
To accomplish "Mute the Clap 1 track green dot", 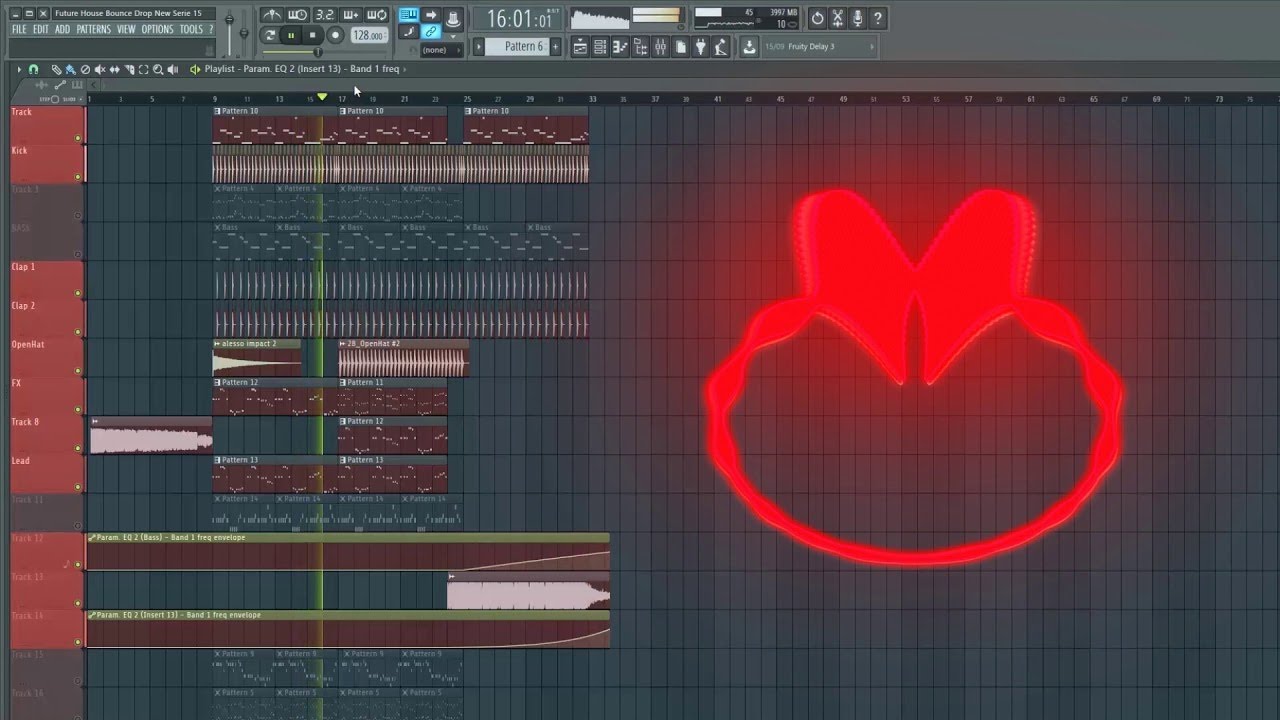I will click(x=77, y=294).
